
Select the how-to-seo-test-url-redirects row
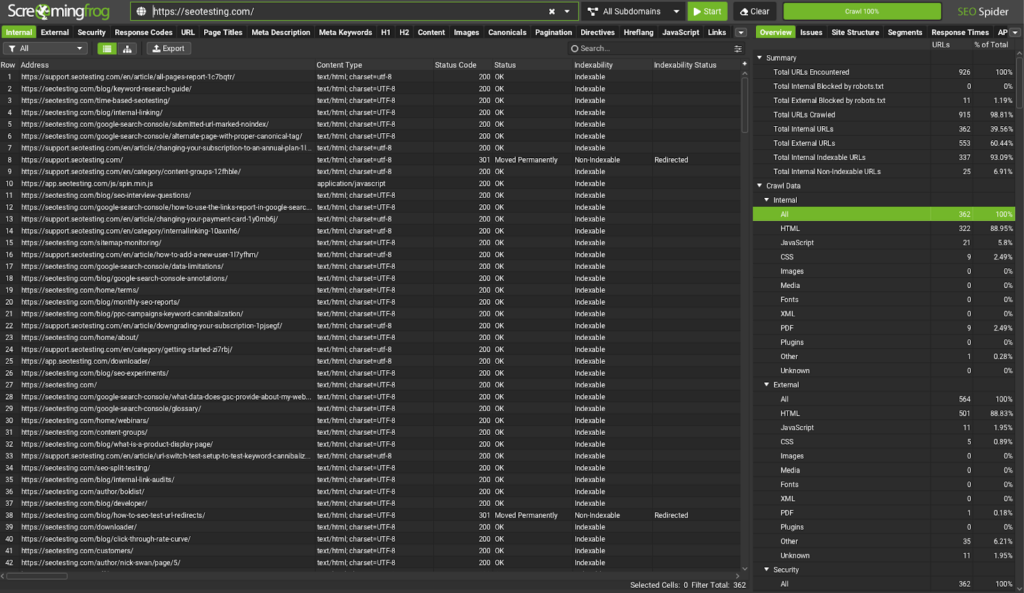[x=370, y=515]
